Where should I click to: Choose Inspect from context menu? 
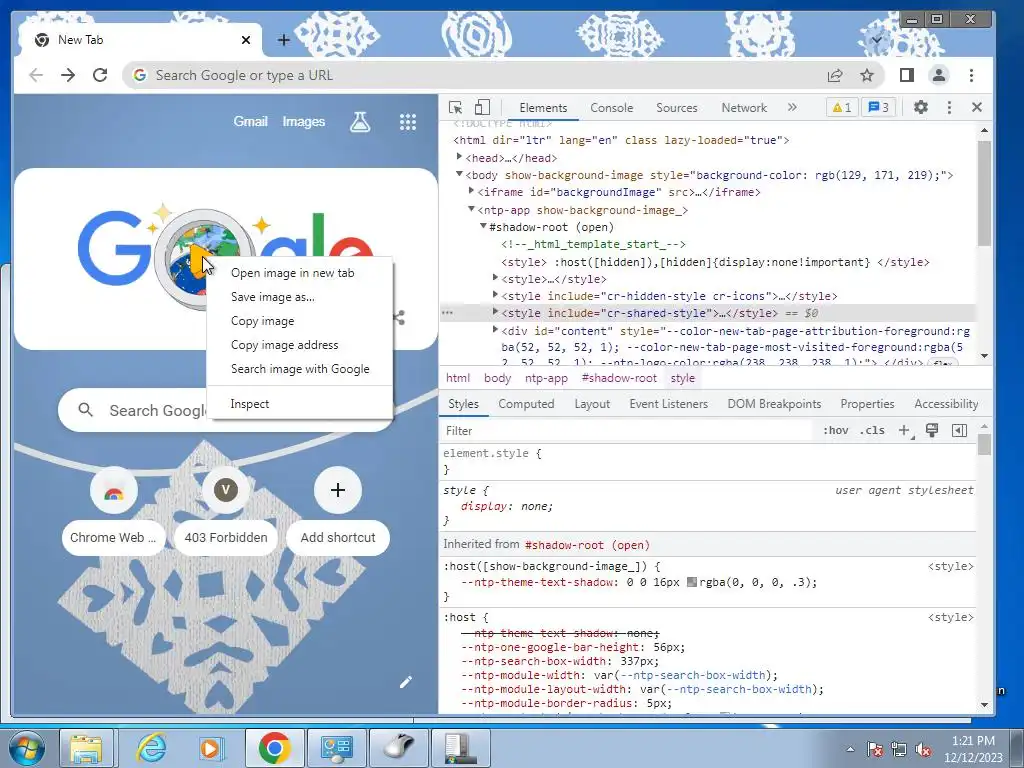300,404
